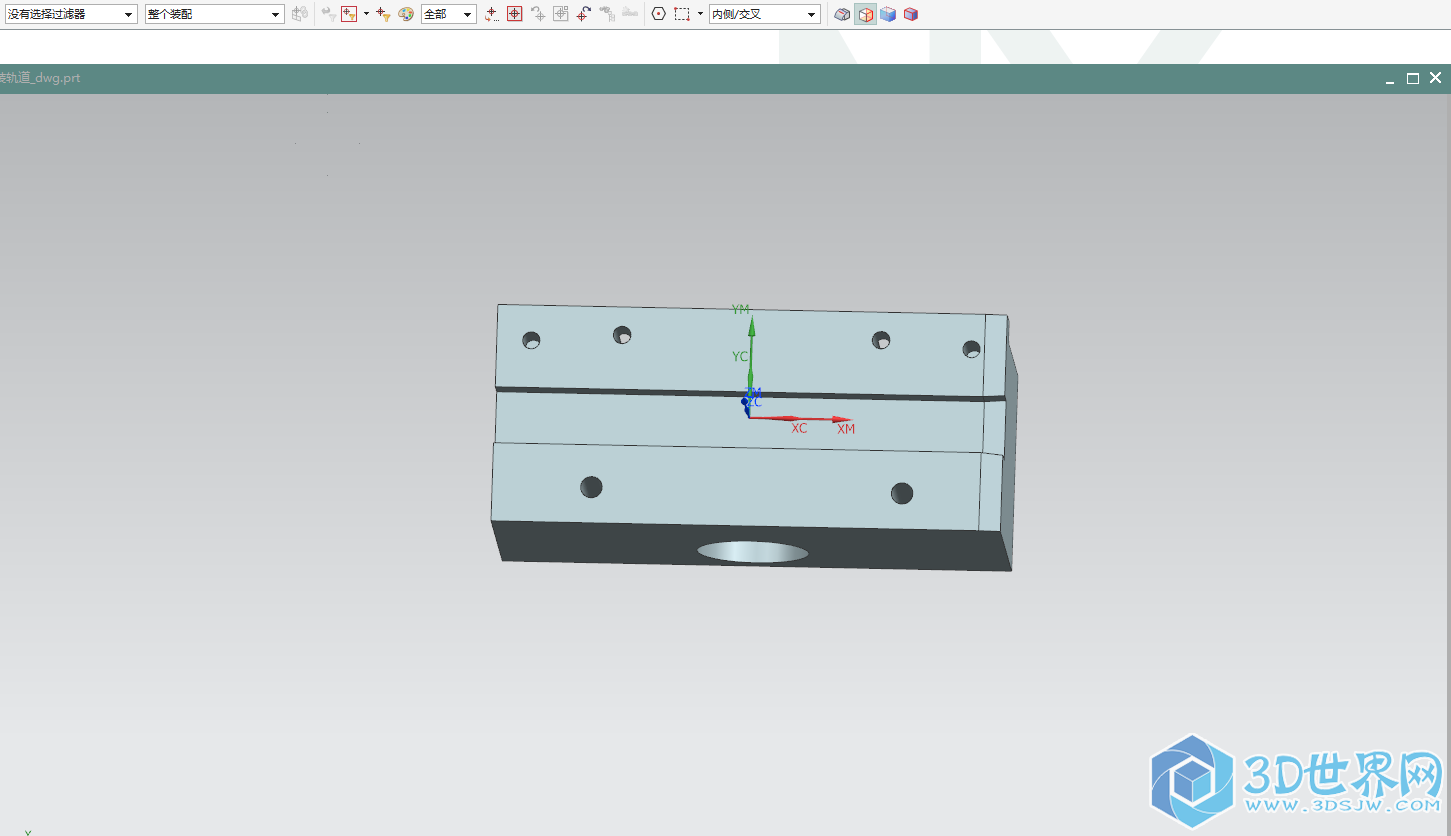Click the large bottom hole of the part
Viewport: 1451px width, 836px height.
click(x=753, y=552)
